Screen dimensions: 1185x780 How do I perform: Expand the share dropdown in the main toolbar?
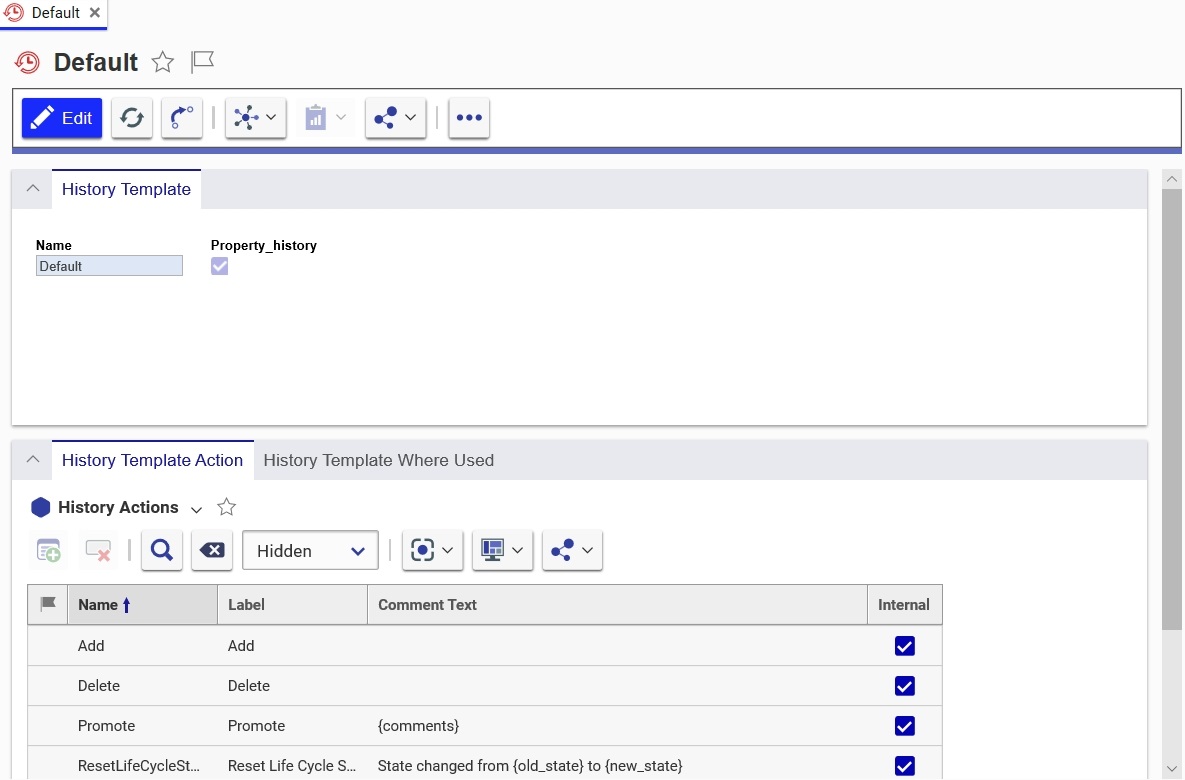[x=395, y=118]
